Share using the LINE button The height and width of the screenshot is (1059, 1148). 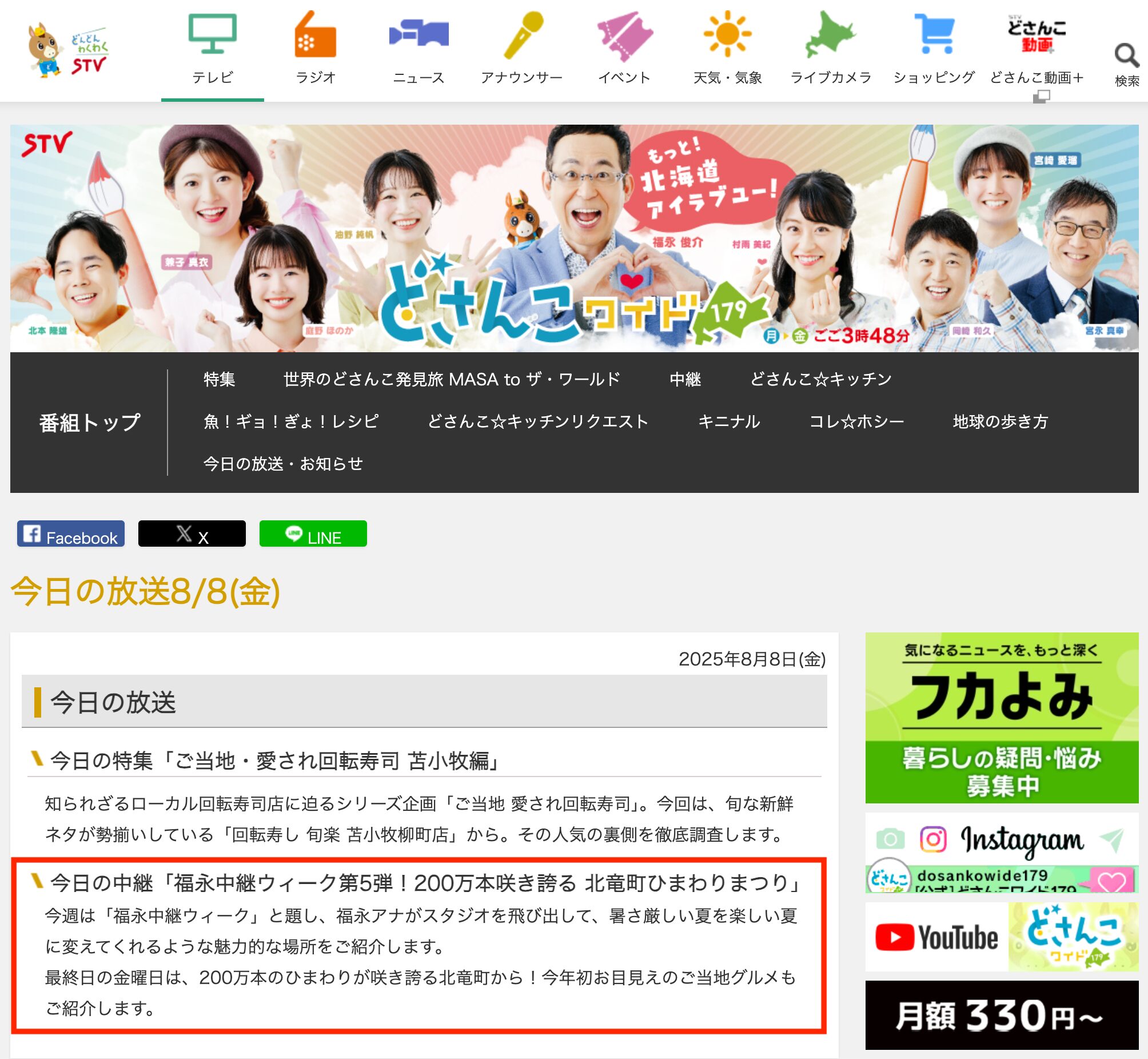pos(313,534)
